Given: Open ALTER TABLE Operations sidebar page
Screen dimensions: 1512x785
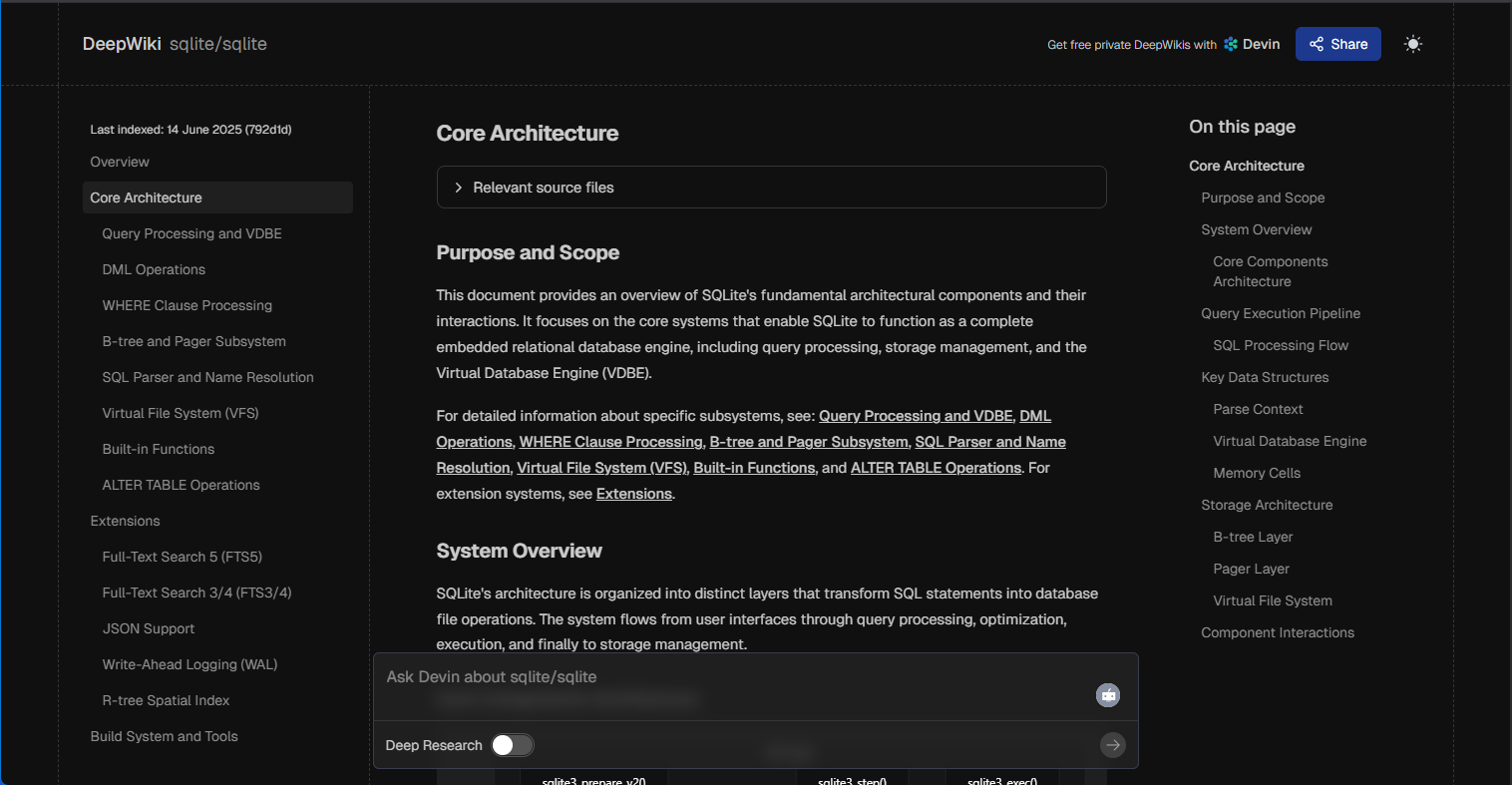Looking at the screenshot, I should [x=181, y=485].
